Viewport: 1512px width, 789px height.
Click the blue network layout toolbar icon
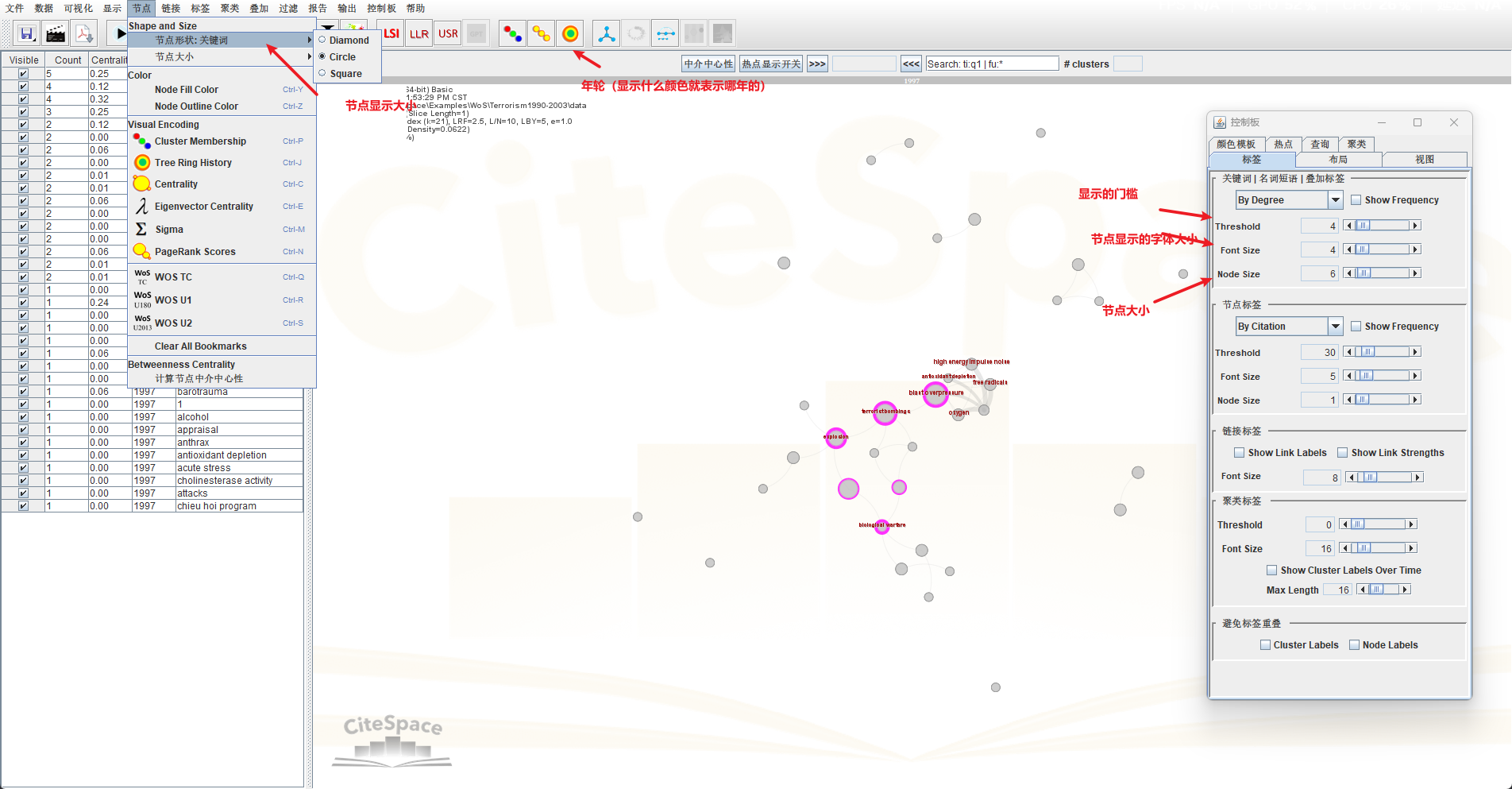[607, 34]
